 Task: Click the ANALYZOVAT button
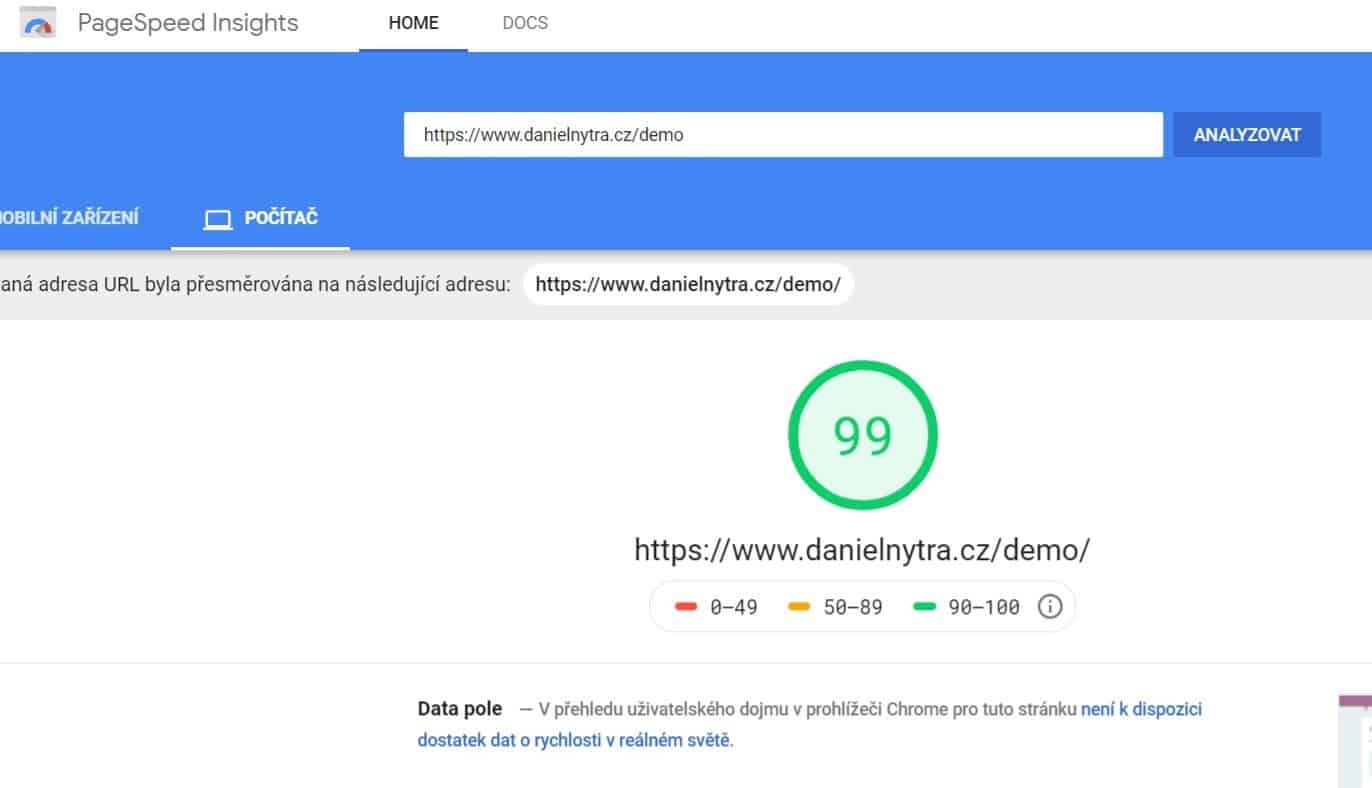pos(1247,135)
